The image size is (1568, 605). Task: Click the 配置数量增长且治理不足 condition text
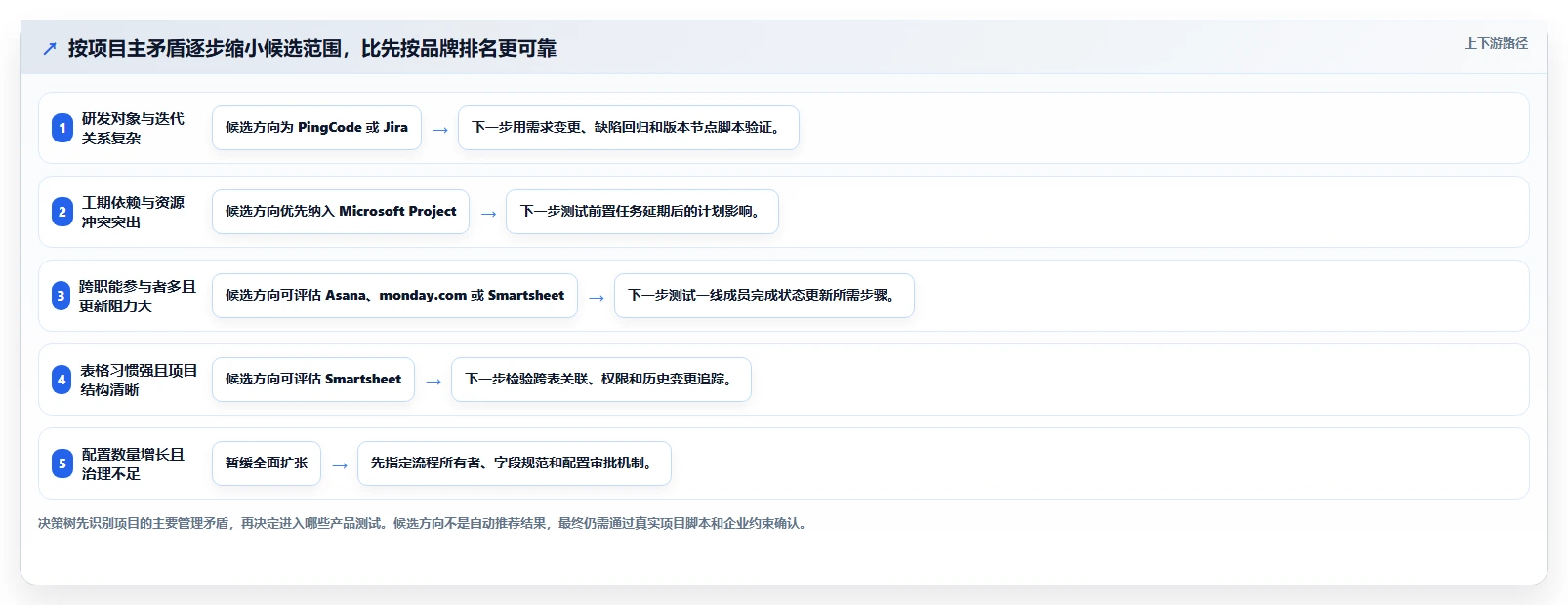point(133,464)
